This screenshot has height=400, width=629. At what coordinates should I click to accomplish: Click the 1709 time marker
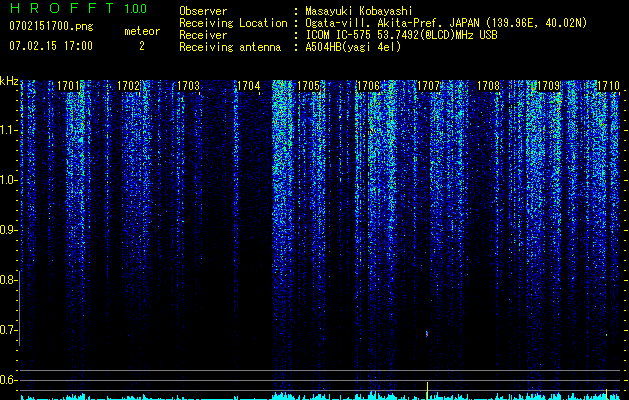click(x=548, y=86)
